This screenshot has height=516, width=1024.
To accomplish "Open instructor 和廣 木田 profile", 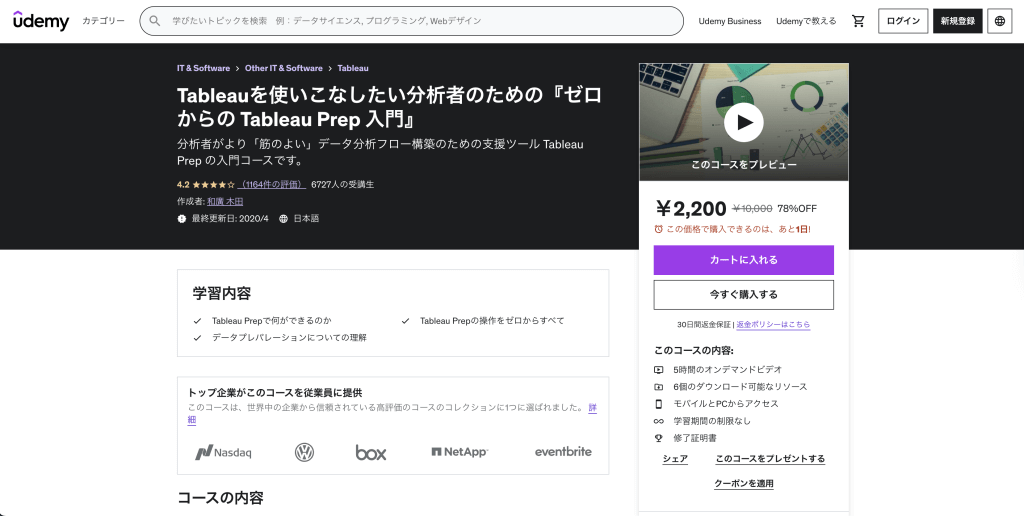I will click(x=225, y=201).
